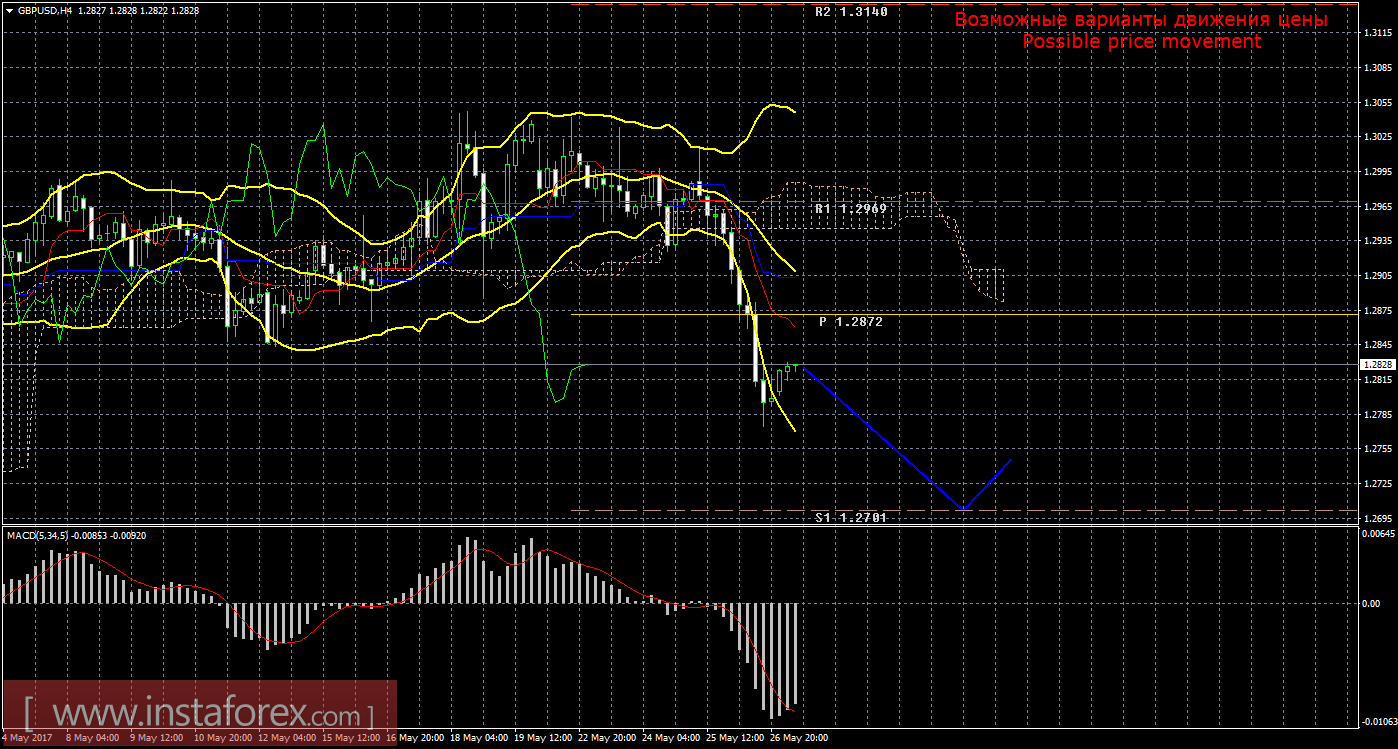
Task: Select the S1 1.2701 support label
Action: tap(850, 517)
